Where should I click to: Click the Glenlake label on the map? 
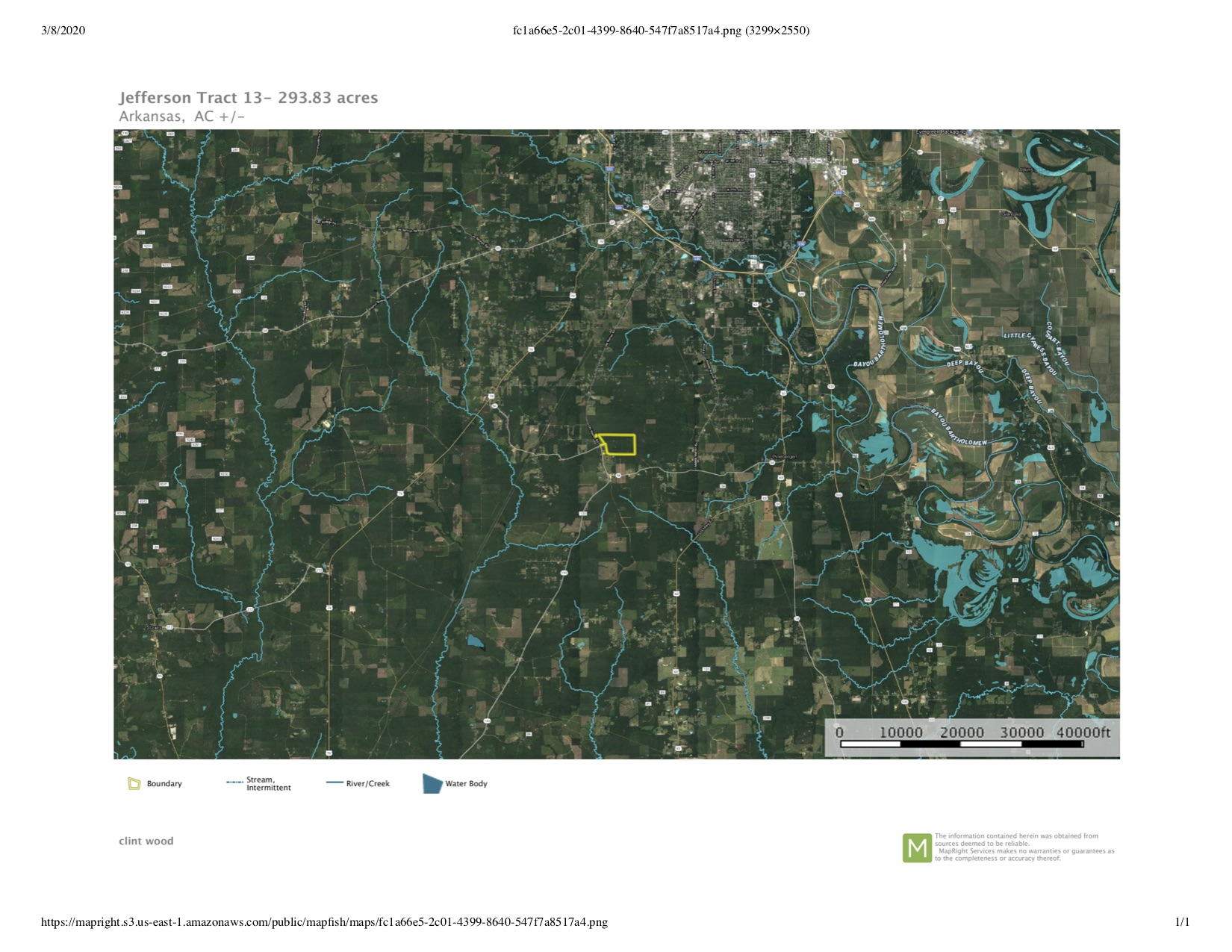[1012, 214]
